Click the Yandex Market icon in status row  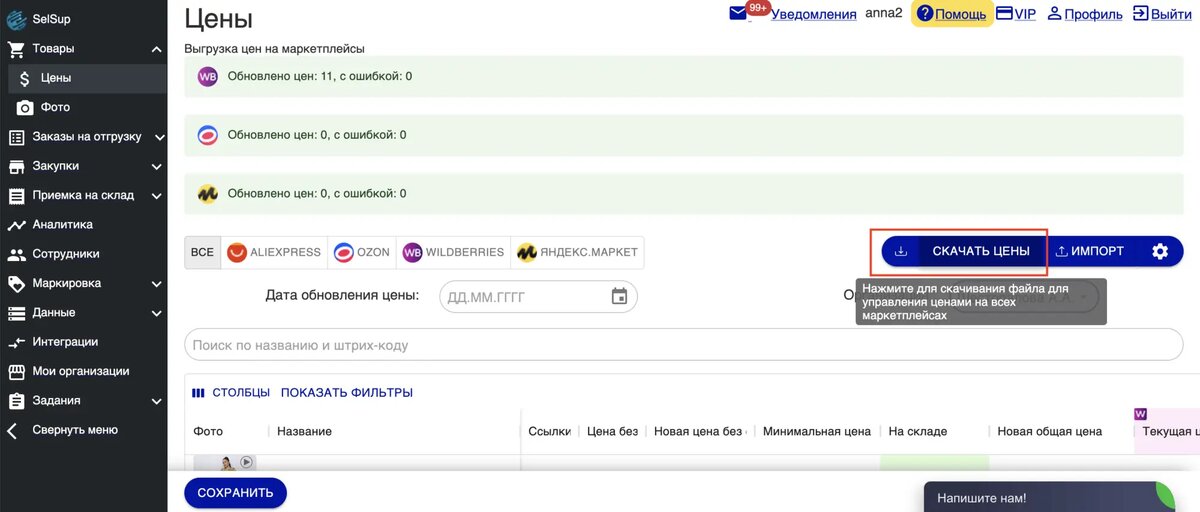click(207, 194)
